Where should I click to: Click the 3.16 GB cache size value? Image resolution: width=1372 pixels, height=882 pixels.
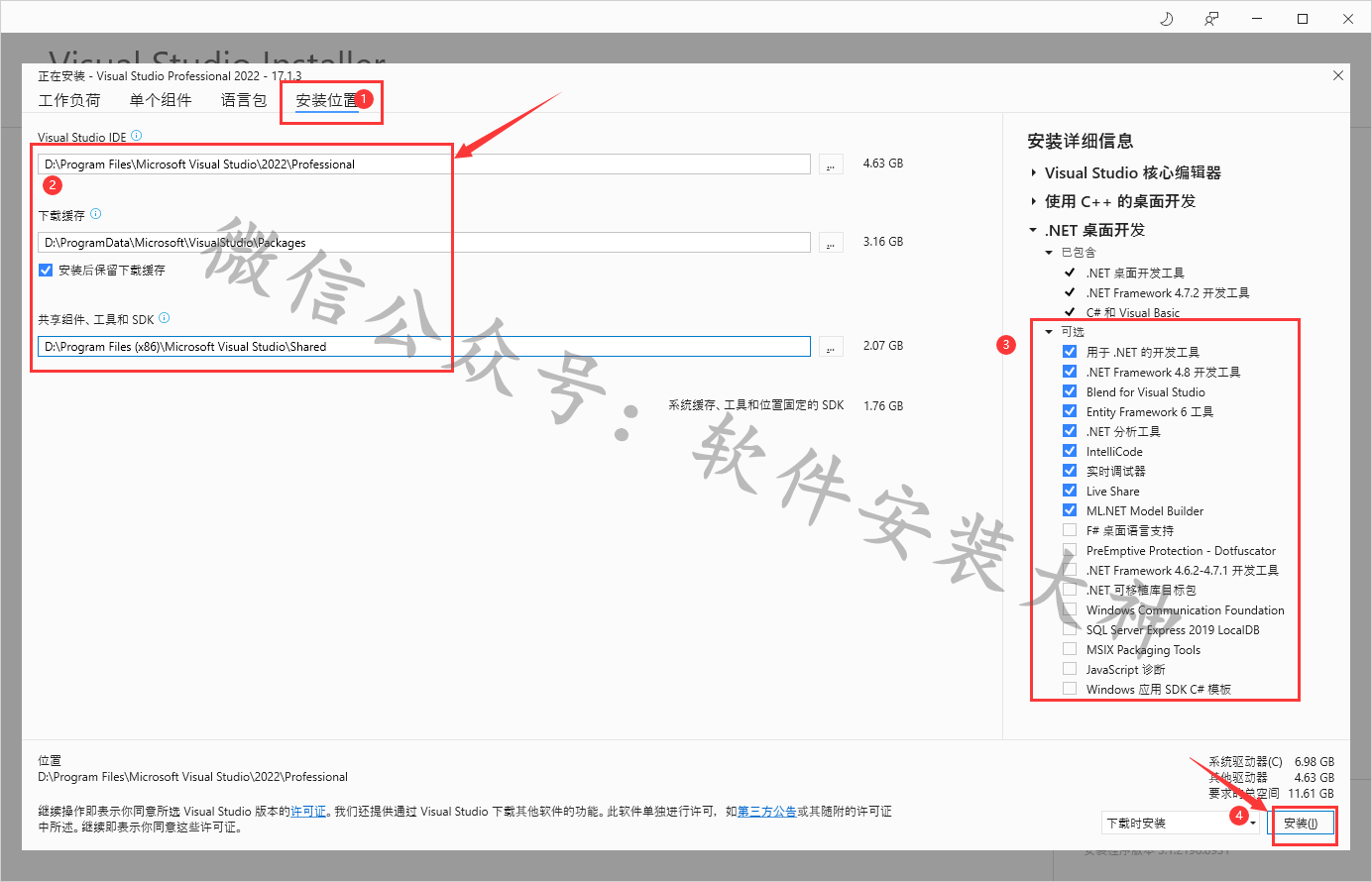883,242
